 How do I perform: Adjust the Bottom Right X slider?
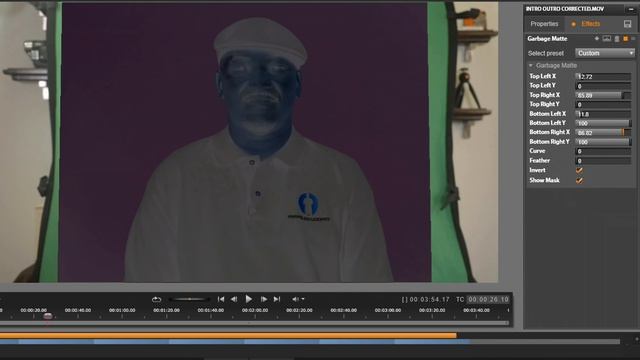[x=603, y=132]
